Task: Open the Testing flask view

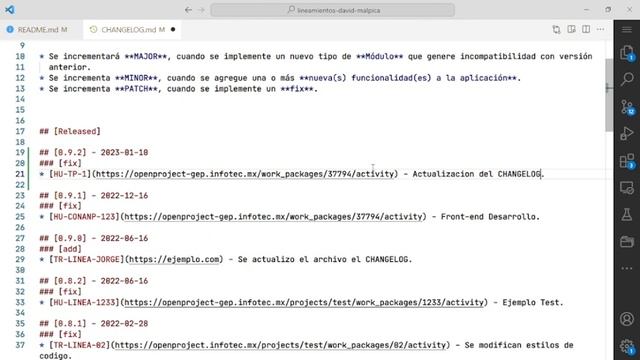Action: (627, 215)
